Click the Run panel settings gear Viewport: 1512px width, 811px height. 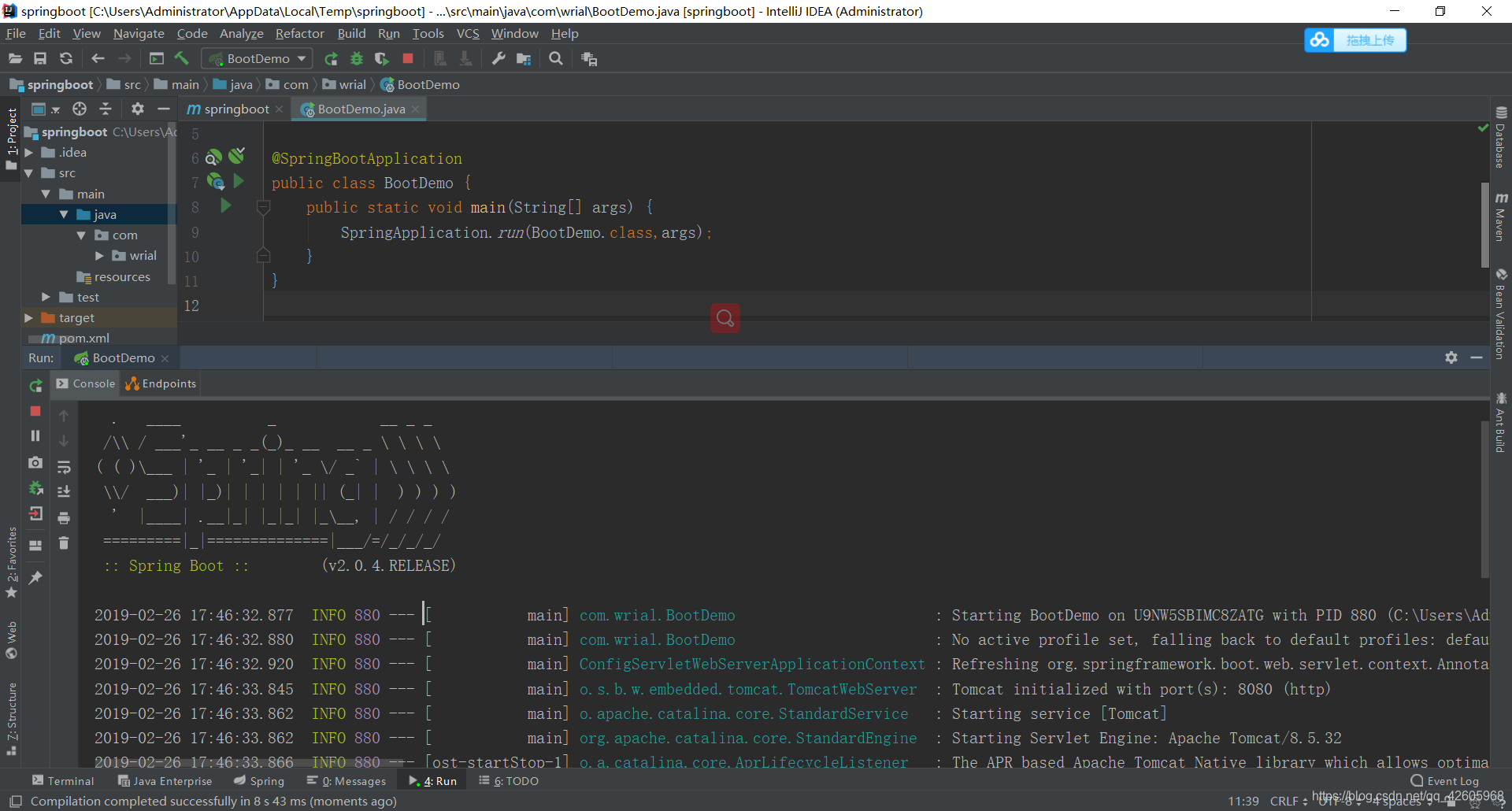coord(1451,357)
